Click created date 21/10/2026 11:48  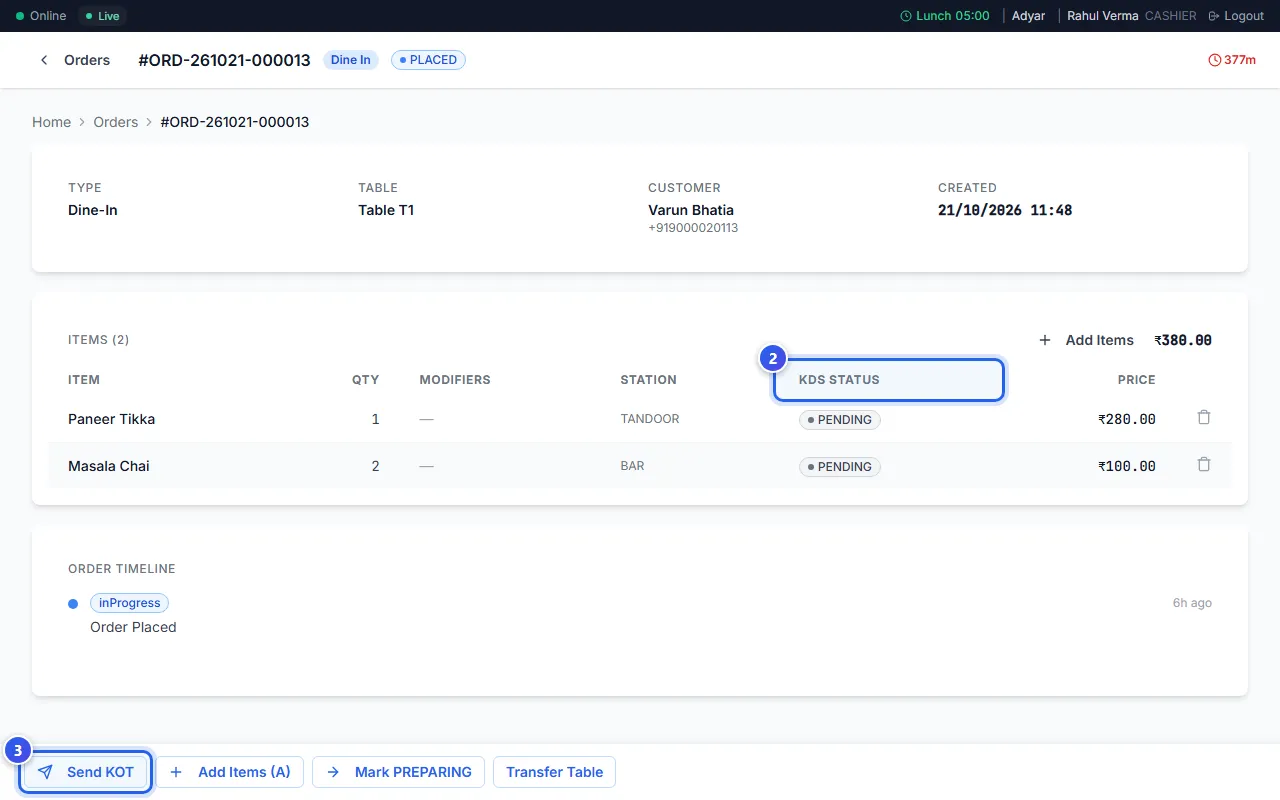pos(1005,210)
